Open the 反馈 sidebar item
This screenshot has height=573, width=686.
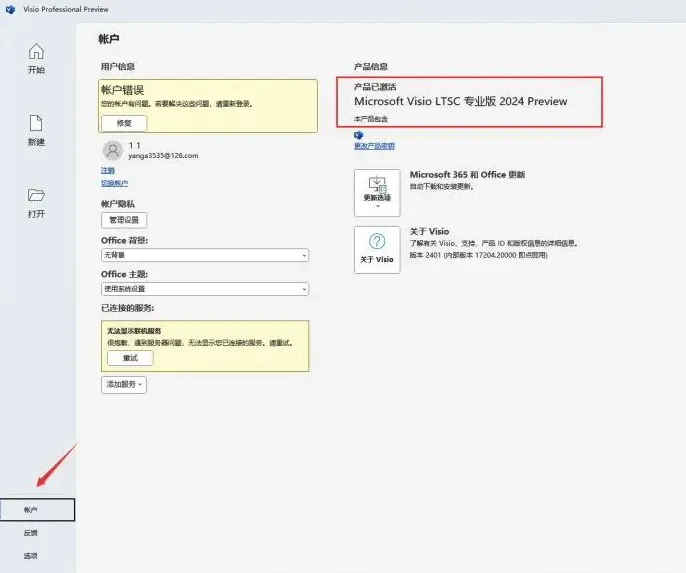click(x=31, y=533)
